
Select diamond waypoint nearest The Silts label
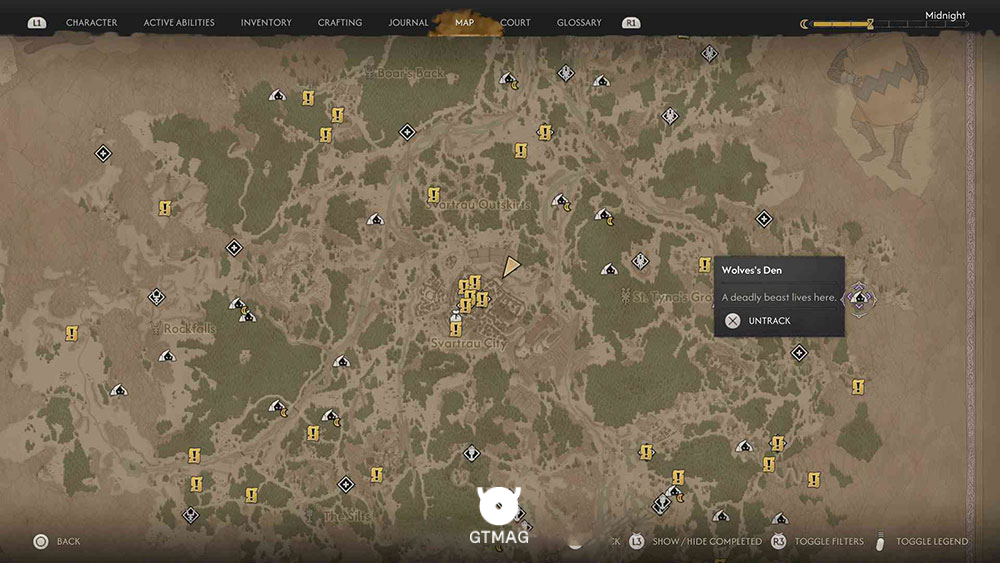(346, 485)
